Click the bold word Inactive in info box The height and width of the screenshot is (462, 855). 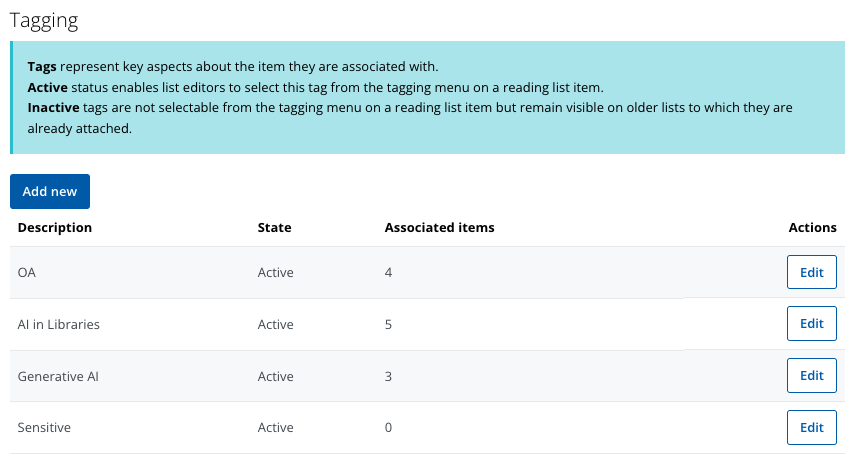(x=53, y=107)
